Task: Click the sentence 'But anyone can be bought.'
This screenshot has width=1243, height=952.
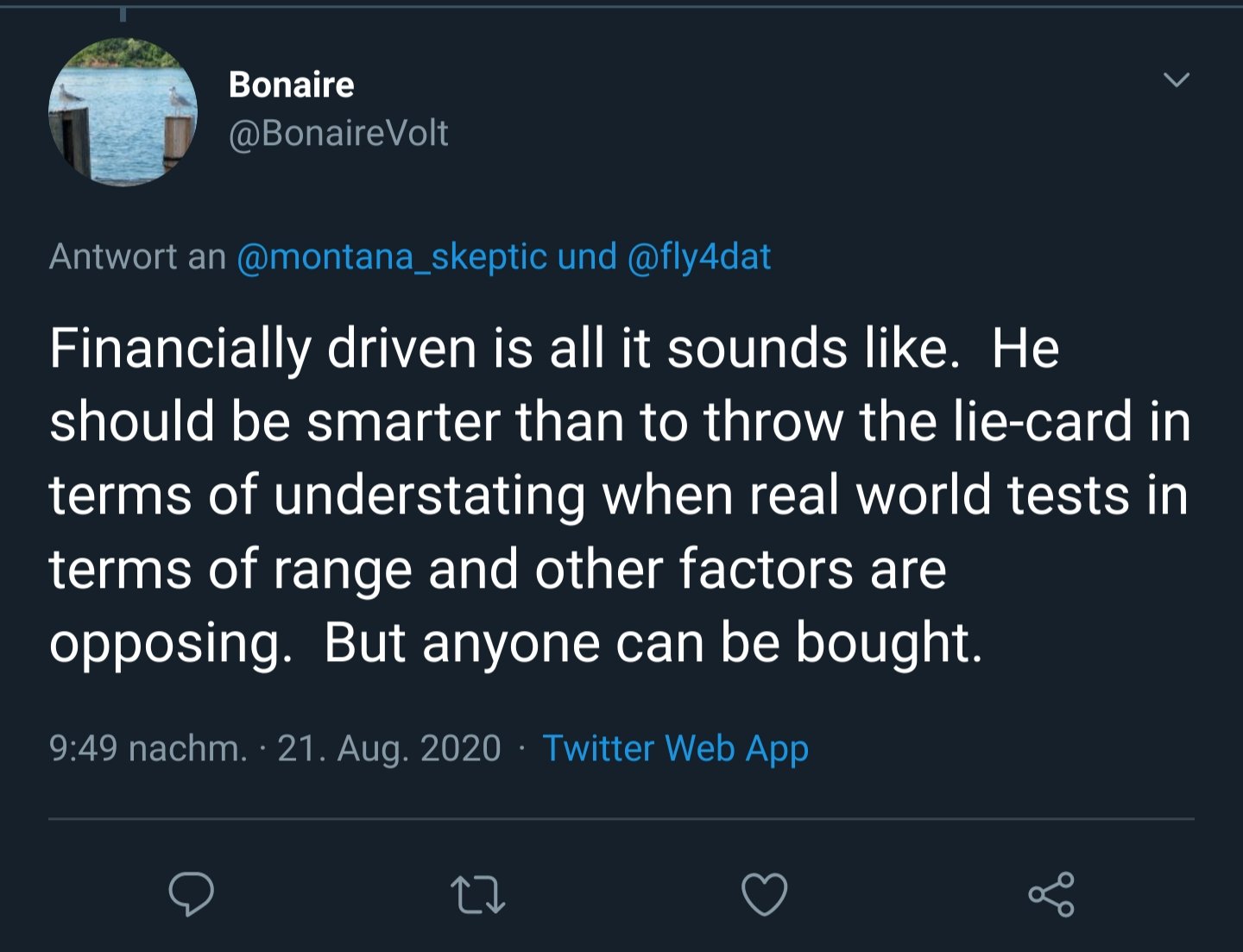Action: pos(653,644)
